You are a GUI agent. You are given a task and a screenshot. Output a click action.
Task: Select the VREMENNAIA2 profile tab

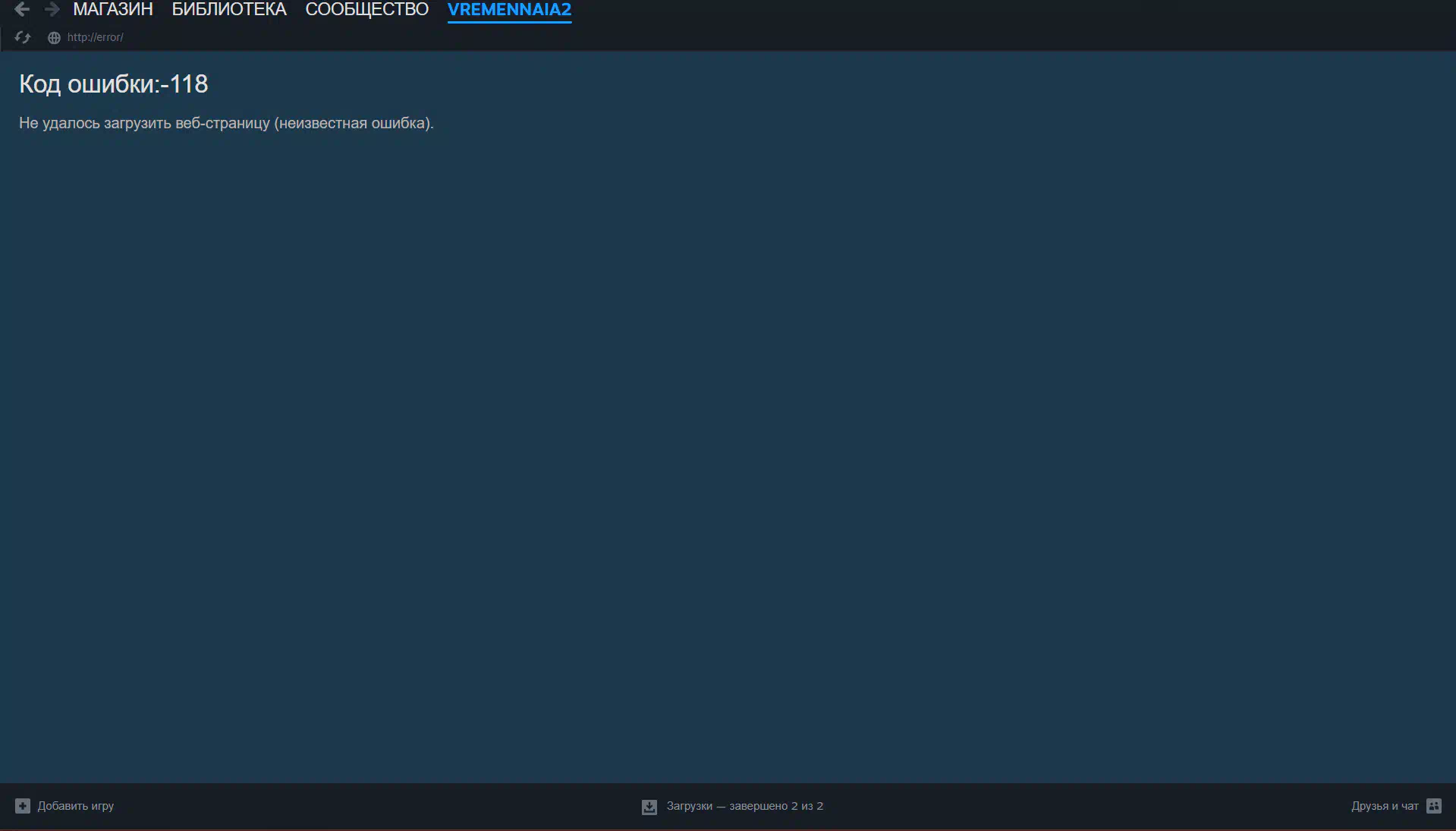coord(509,10)
